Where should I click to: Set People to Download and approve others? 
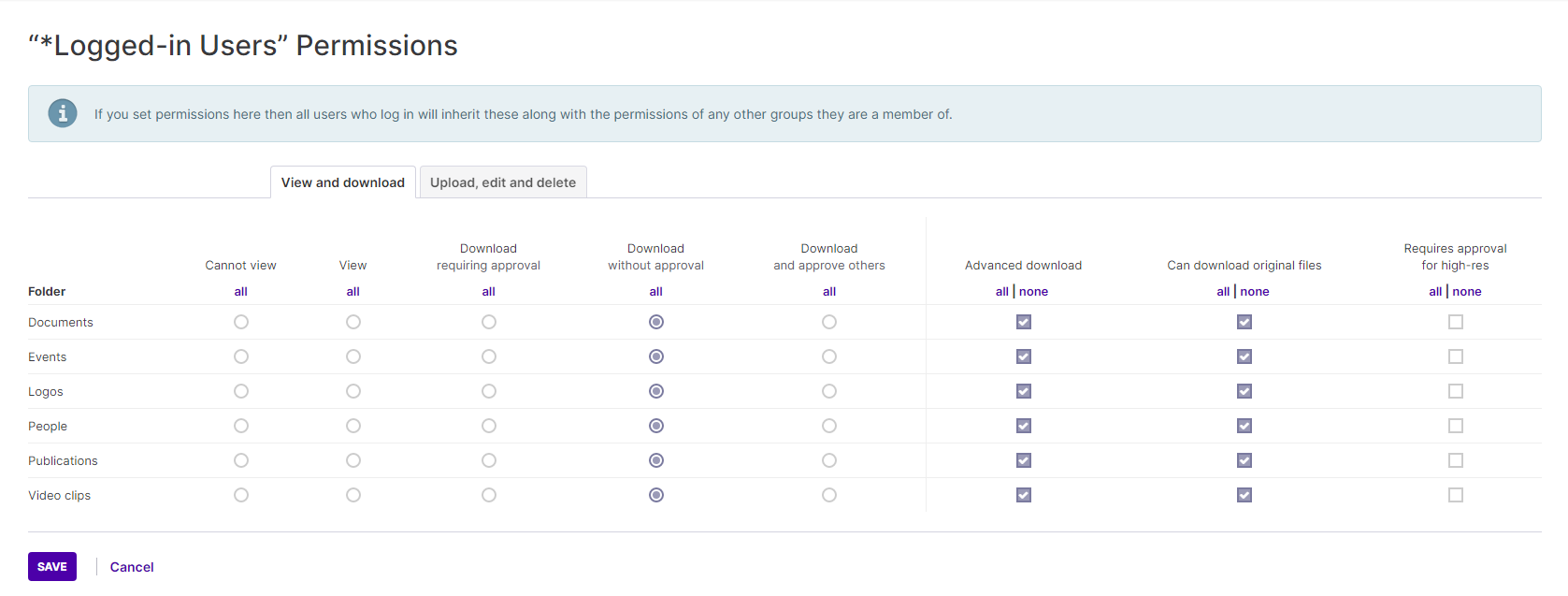829,426
